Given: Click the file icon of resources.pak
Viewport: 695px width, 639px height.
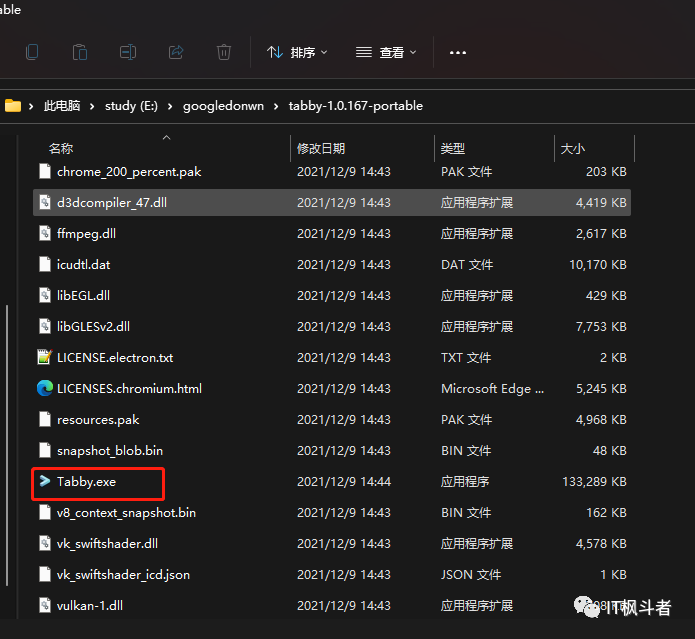Looking at the screenshot, I should coord(45,419).
